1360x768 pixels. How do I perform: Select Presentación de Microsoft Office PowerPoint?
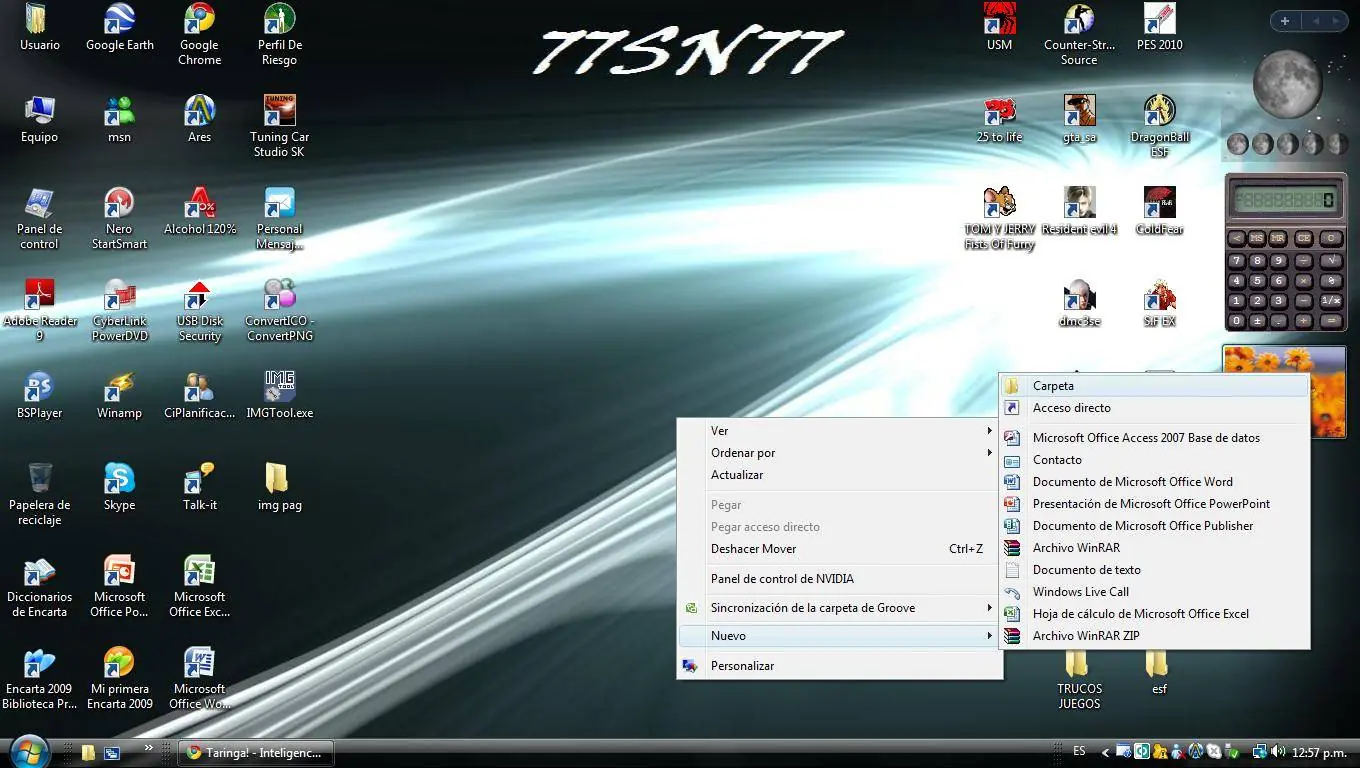1154,504
